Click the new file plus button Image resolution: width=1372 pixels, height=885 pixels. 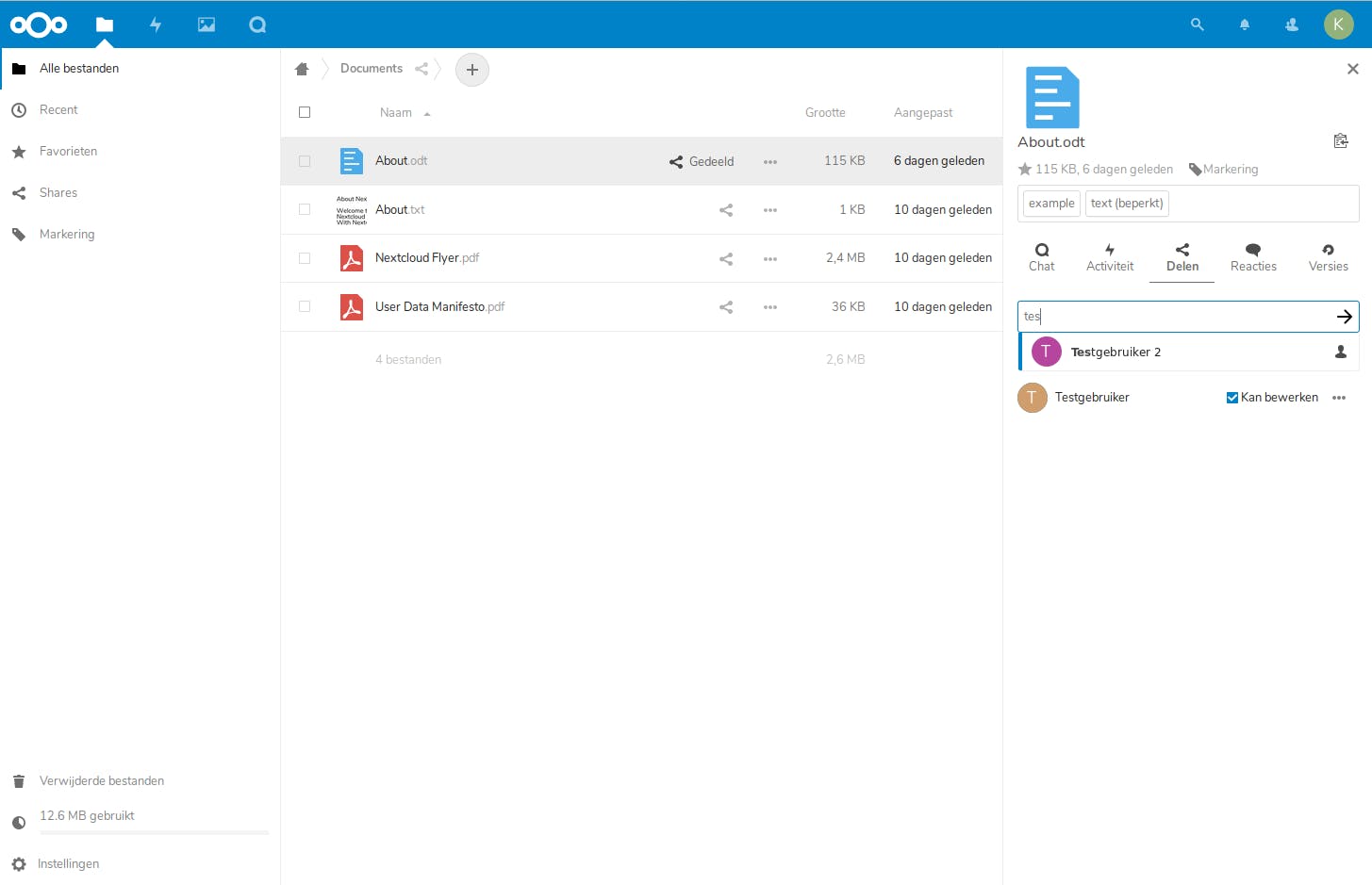(x=472, y=70)
